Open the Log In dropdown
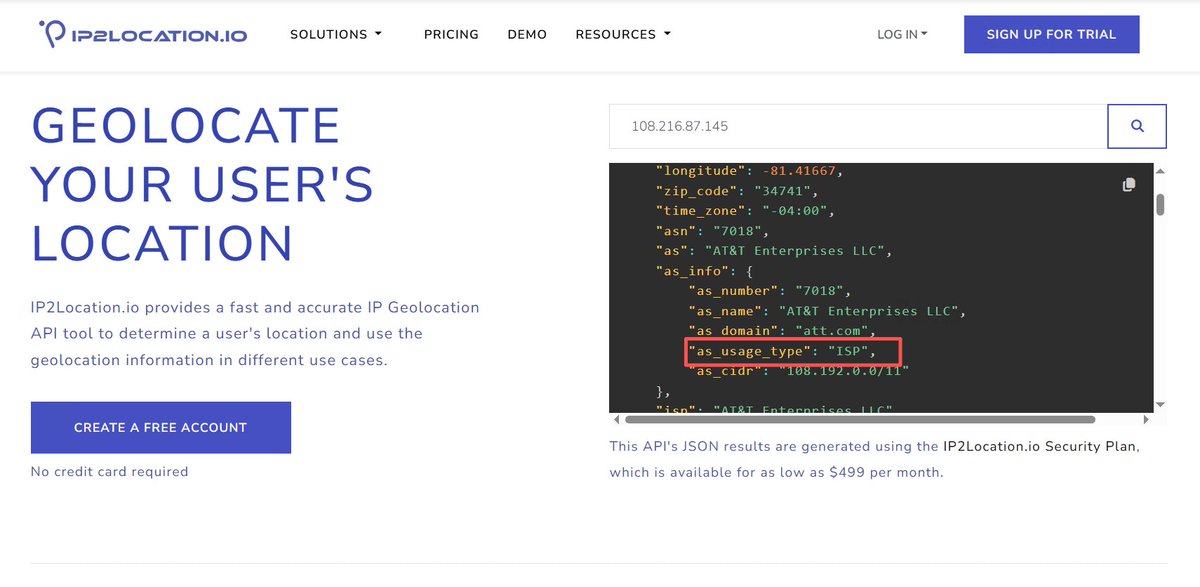The image size is (1200, 587). 902,34
